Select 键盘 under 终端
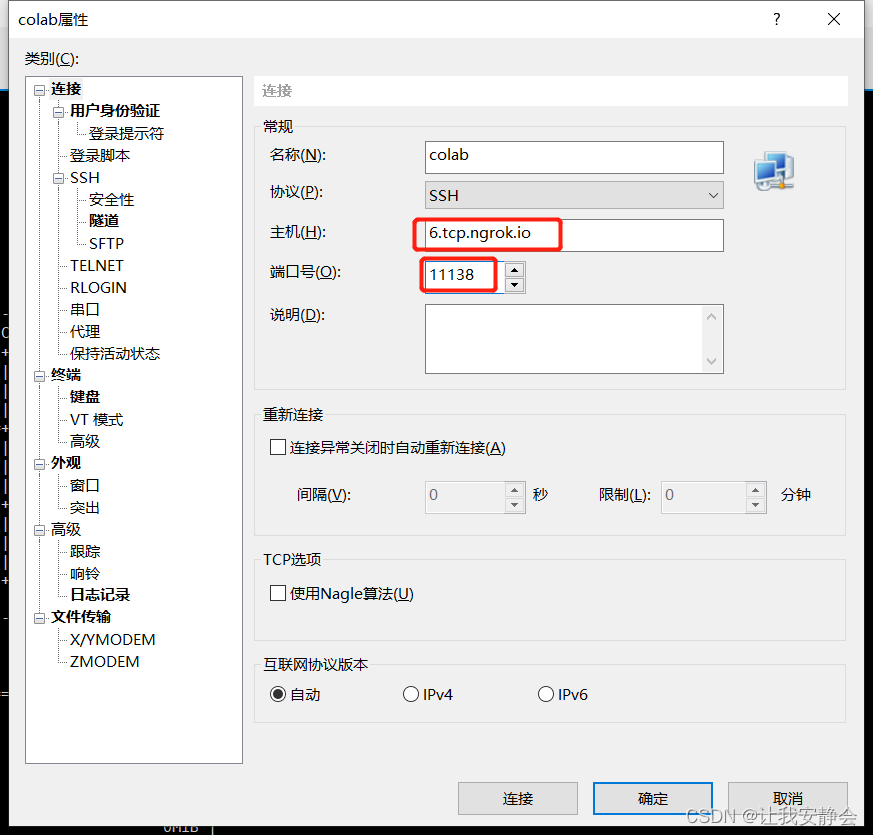 (x=85, y=397)
